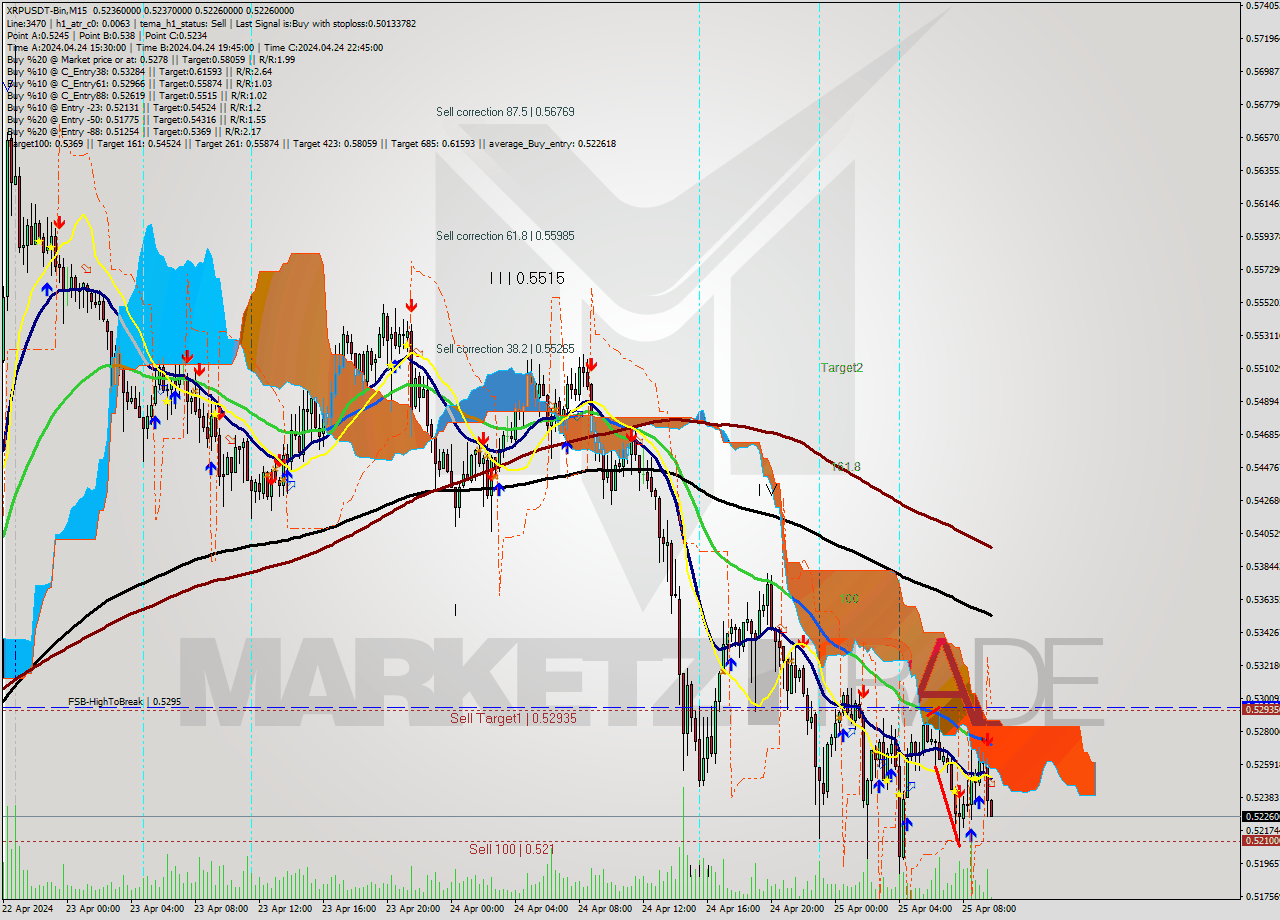Click the green 'Target2' label
Image resolution: width=1280 pixels, height=920 pixels.
[842, 367]
